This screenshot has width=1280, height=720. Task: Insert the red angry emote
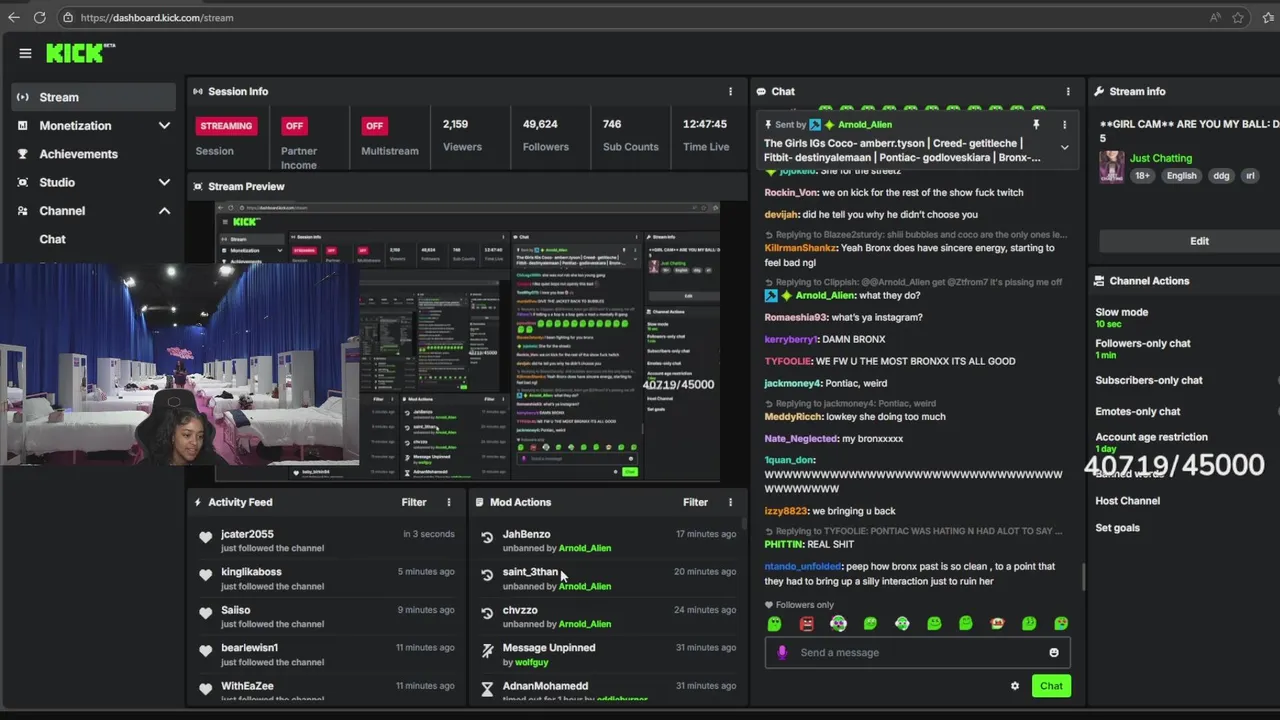(806, 623)
